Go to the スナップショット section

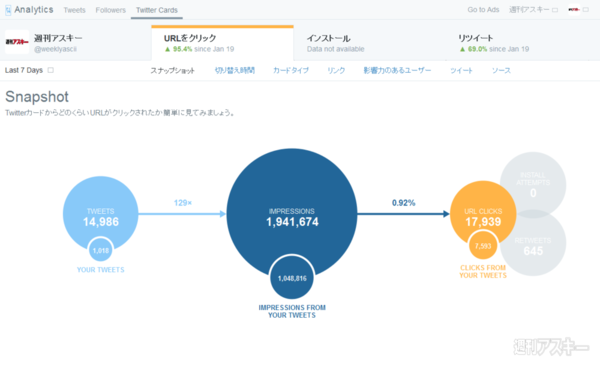(172, 70)
